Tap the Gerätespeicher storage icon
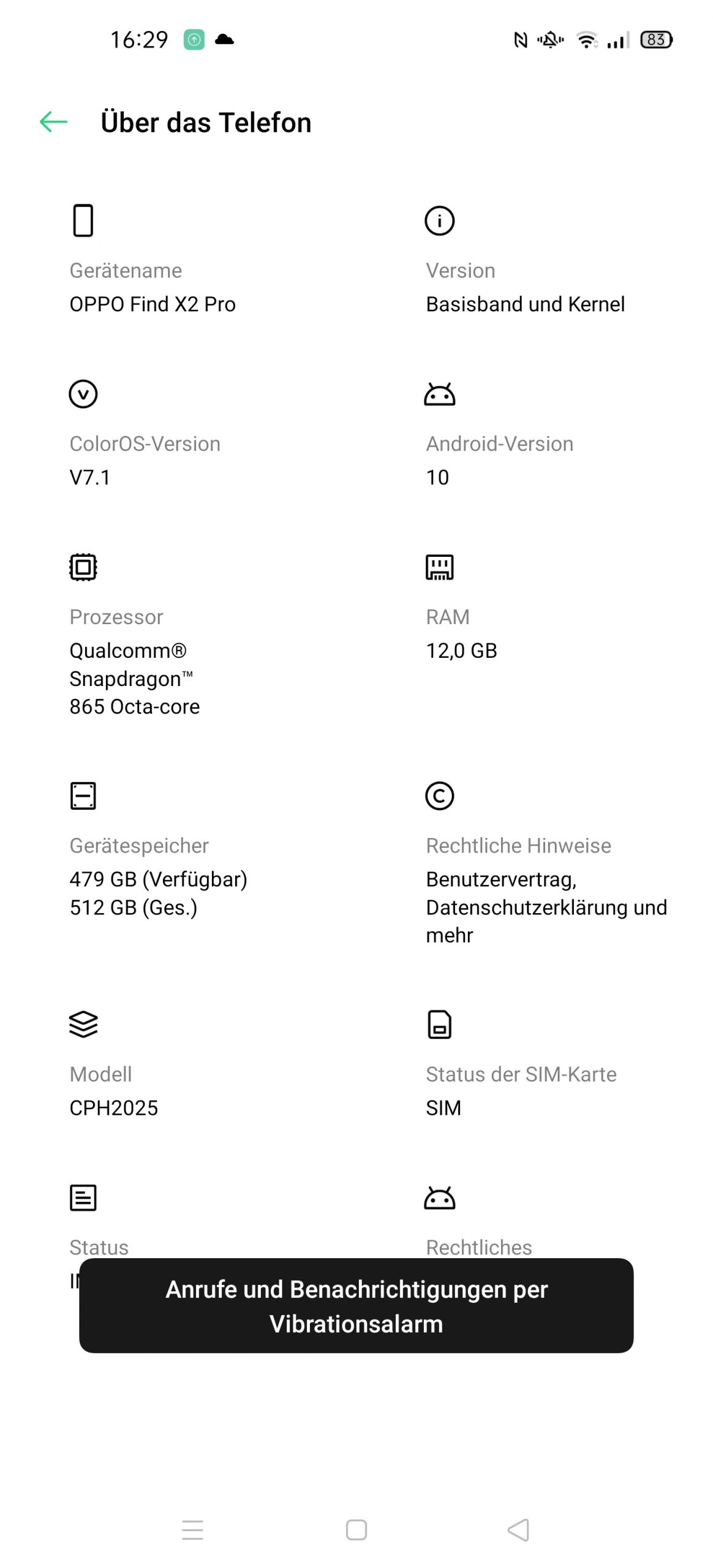Viewport: 713px width, 1568px height. pos(83,796)
